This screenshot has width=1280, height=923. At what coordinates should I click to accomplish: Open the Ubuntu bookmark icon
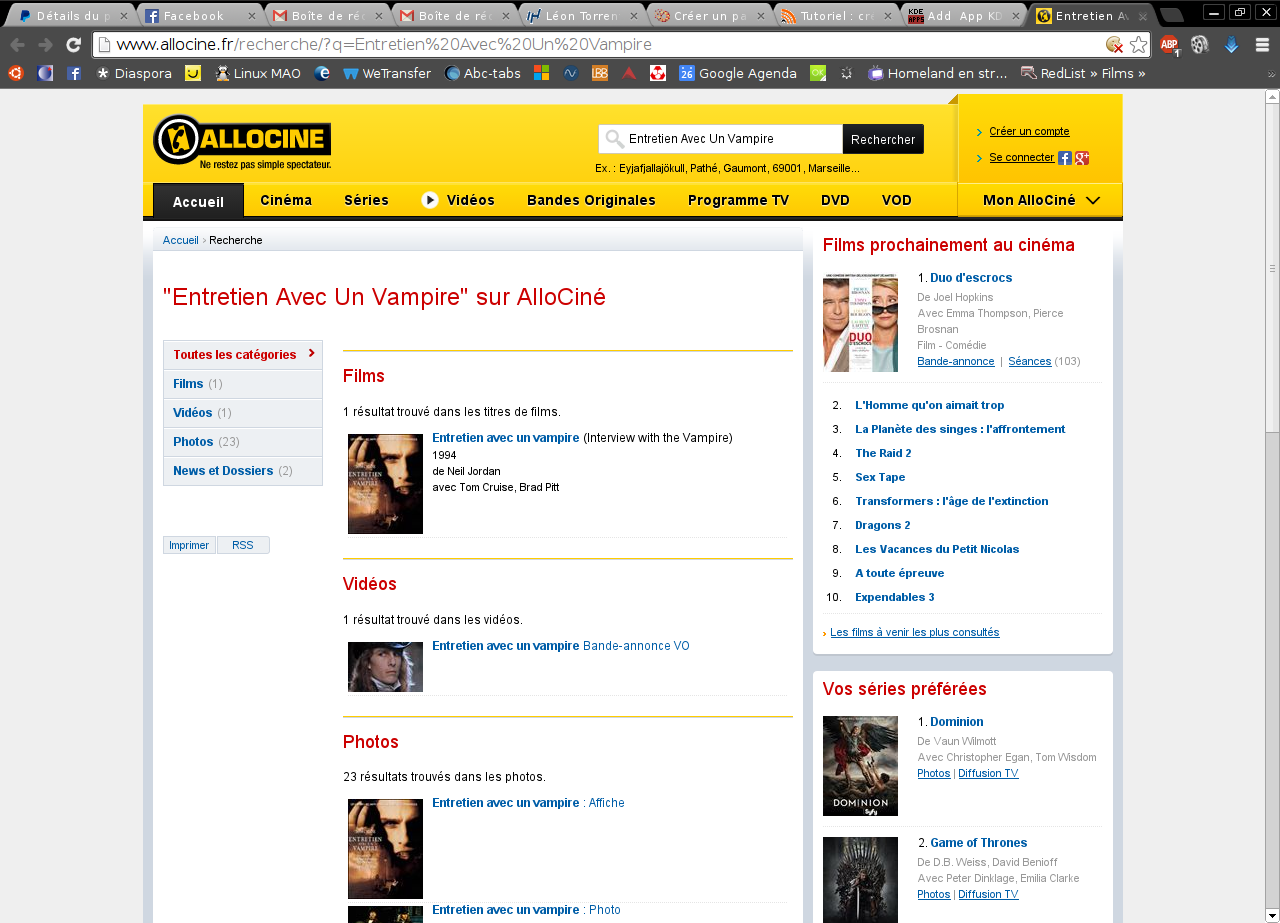point(15,73)
